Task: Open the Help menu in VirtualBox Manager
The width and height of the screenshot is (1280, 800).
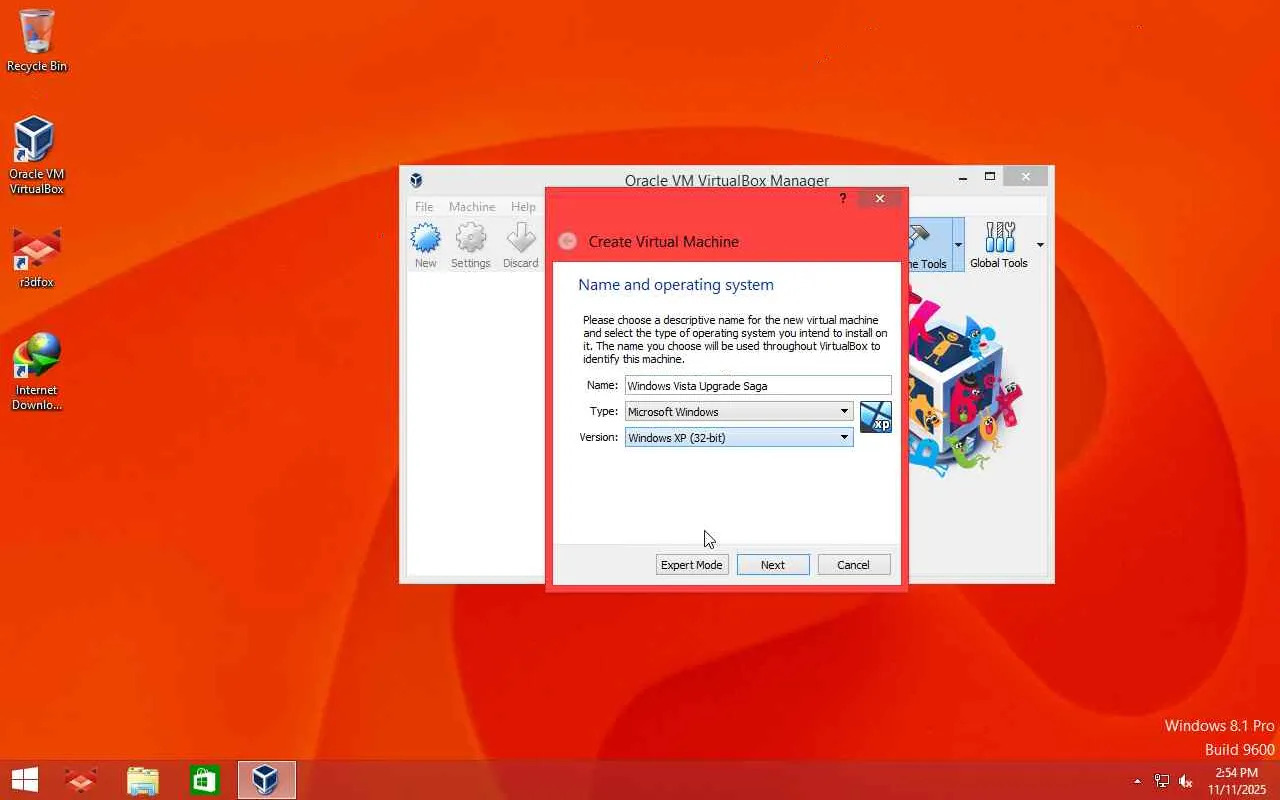Action: [x=523, y=207]
